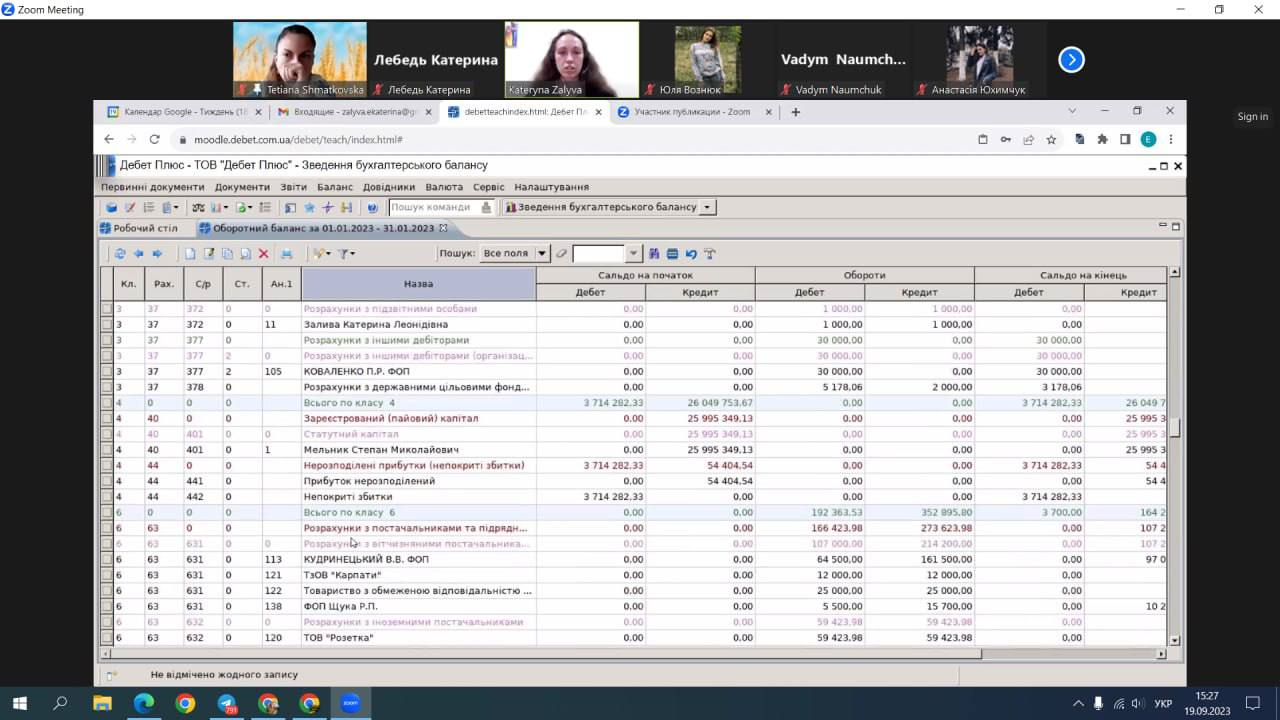1280x720 pixels.
Task: Click the blue help question mark icon
Action: point(372,208)
